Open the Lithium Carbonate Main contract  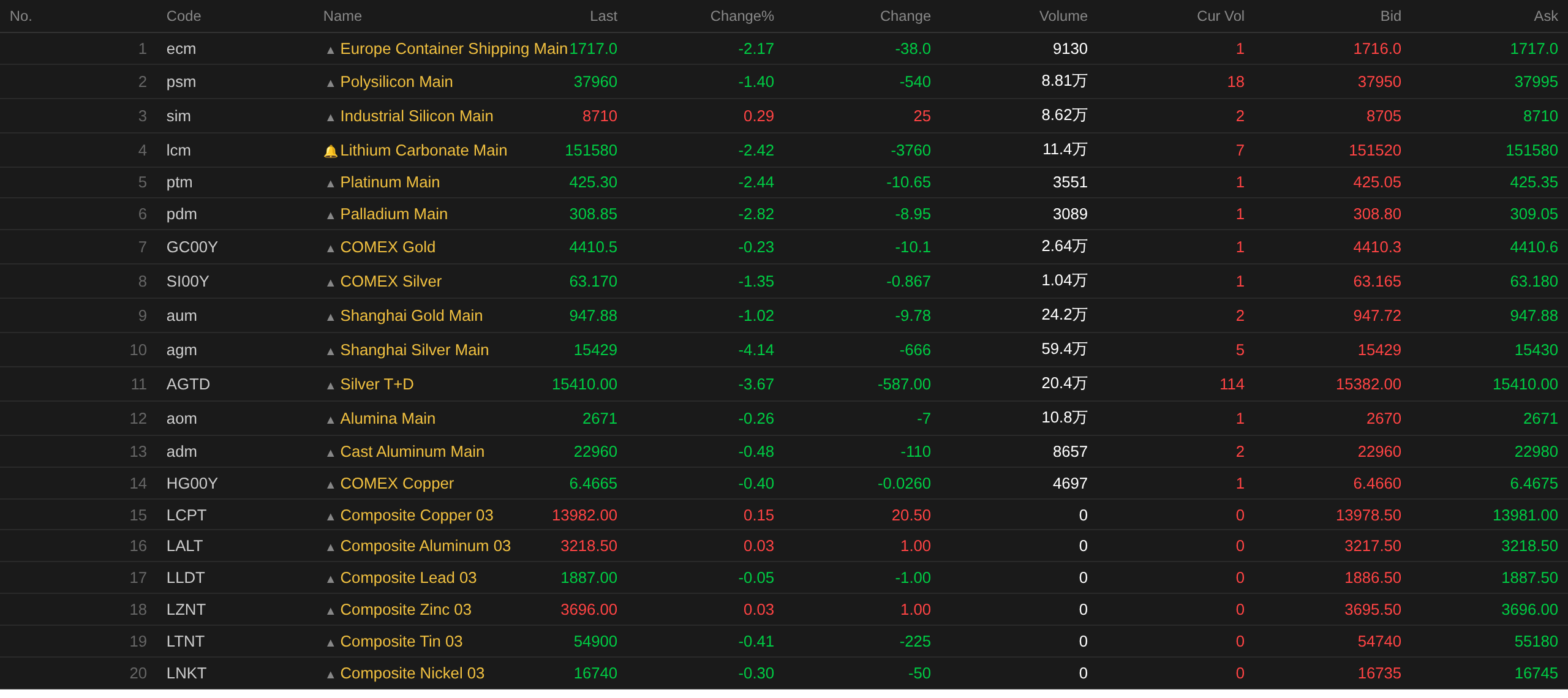click(x=423, y=150)
